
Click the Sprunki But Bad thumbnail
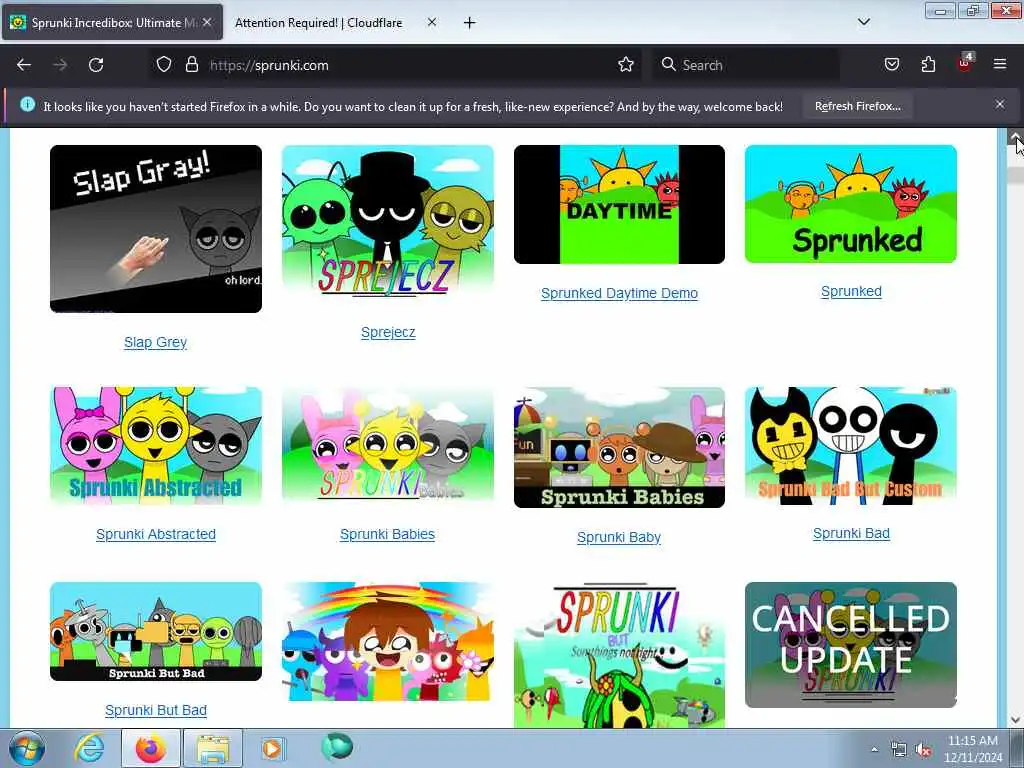point(155,632)
